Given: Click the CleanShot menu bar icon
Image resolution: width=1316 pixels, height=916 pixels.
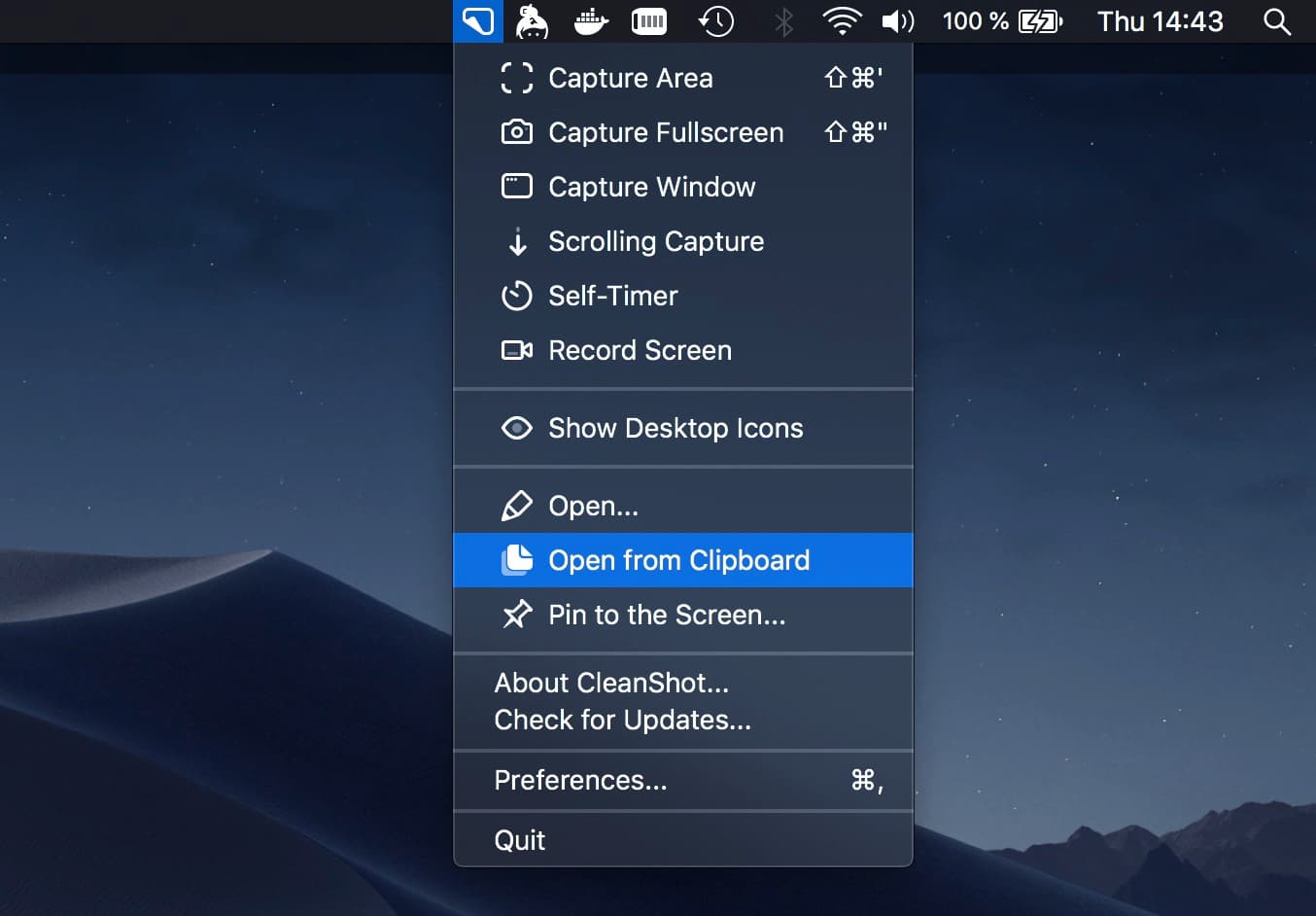Looking at the screenshot, I should (x=477, y=20).
